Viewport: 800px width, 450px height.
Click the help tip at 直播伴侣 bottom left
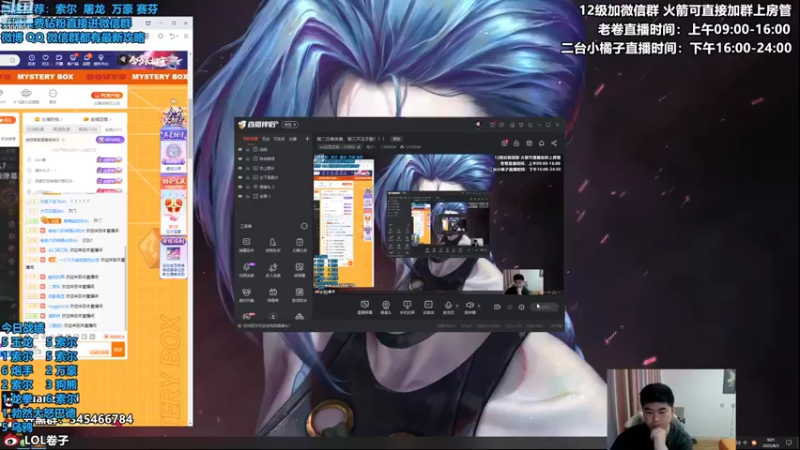tap(265, 326)
